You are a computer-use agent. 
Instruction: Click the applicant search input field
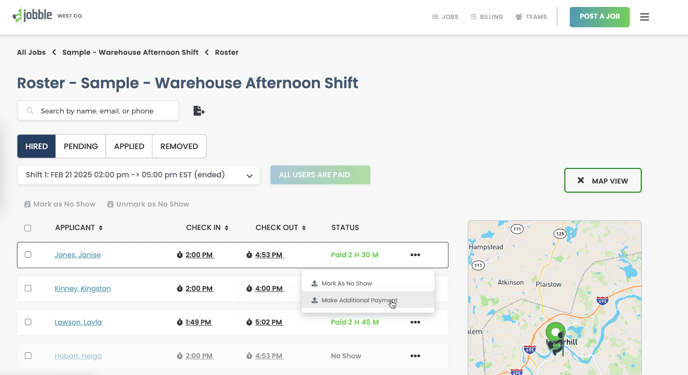pyautogui.click(x=98, y=111)
